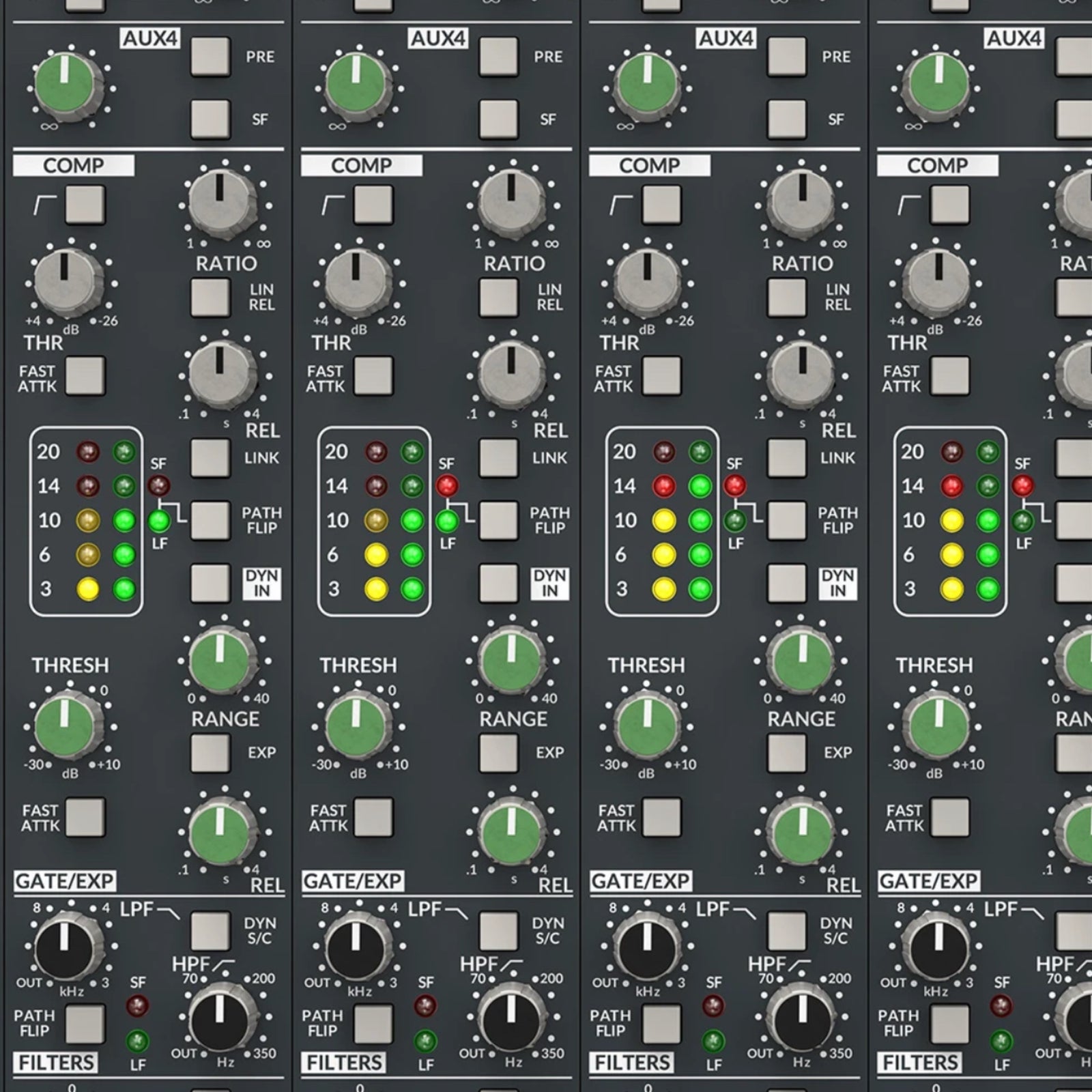Toggle the dynamics PATH FLIP on third channel strip
The height and width of the screenshot is (1092, 1092).
pyautogui.click(x=786, y=521)
